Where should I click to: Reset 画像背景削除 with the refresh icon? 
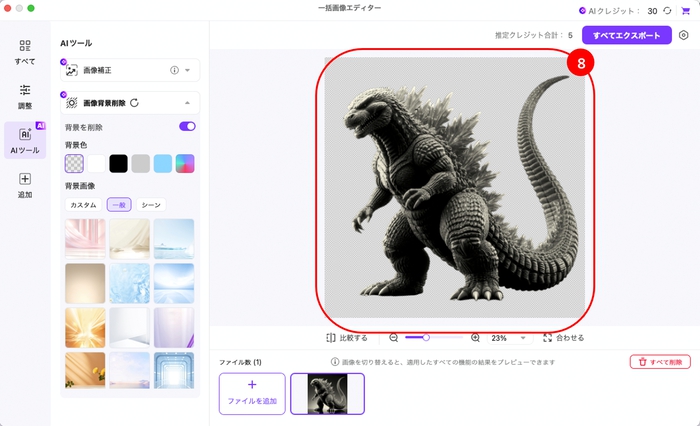(134, 103)
